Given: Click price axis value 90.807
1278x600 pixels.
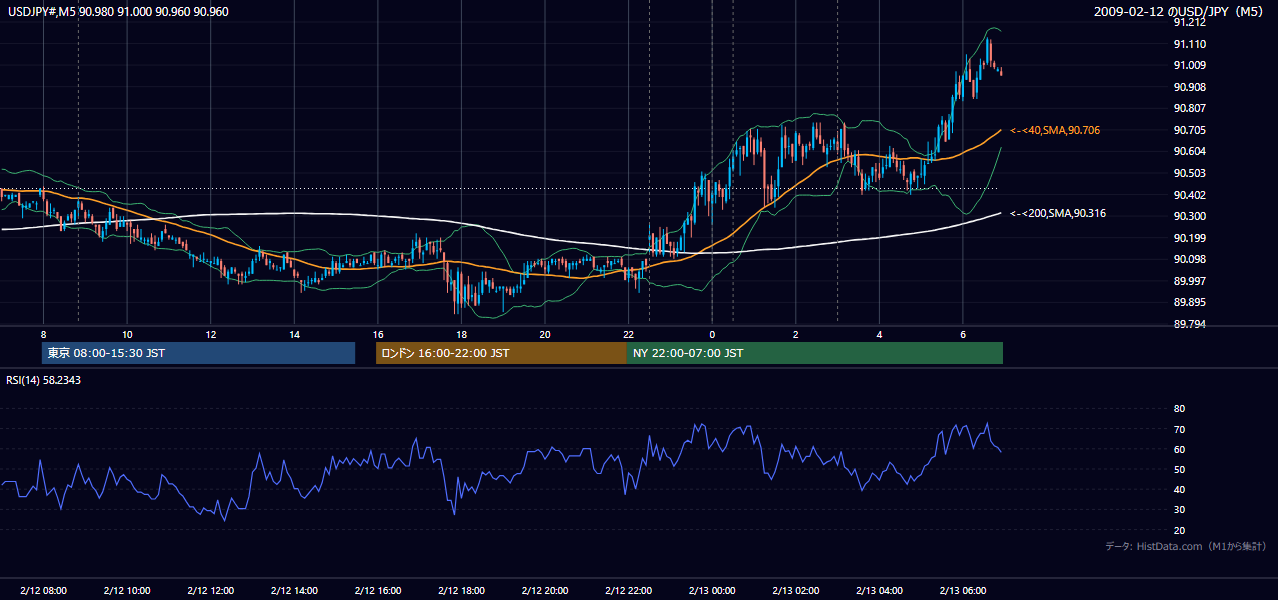Looking at the screenshot, I should pyautogui.click(x=1189, y=108).
